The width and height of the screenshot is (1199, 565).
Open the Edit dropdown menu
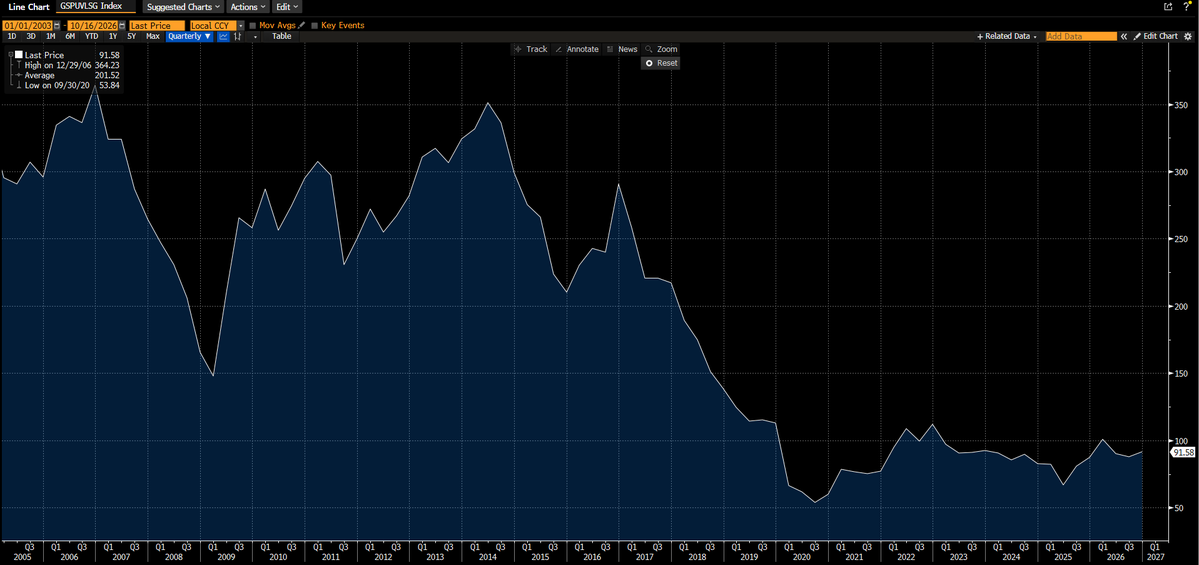point(287,6)
